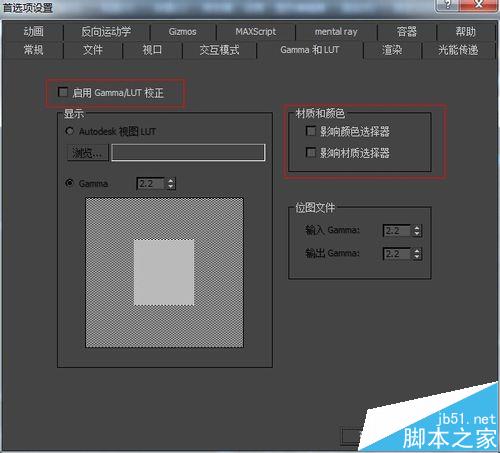
Task: Switch to the 光能传递 tab
Action: click(458, 50)
